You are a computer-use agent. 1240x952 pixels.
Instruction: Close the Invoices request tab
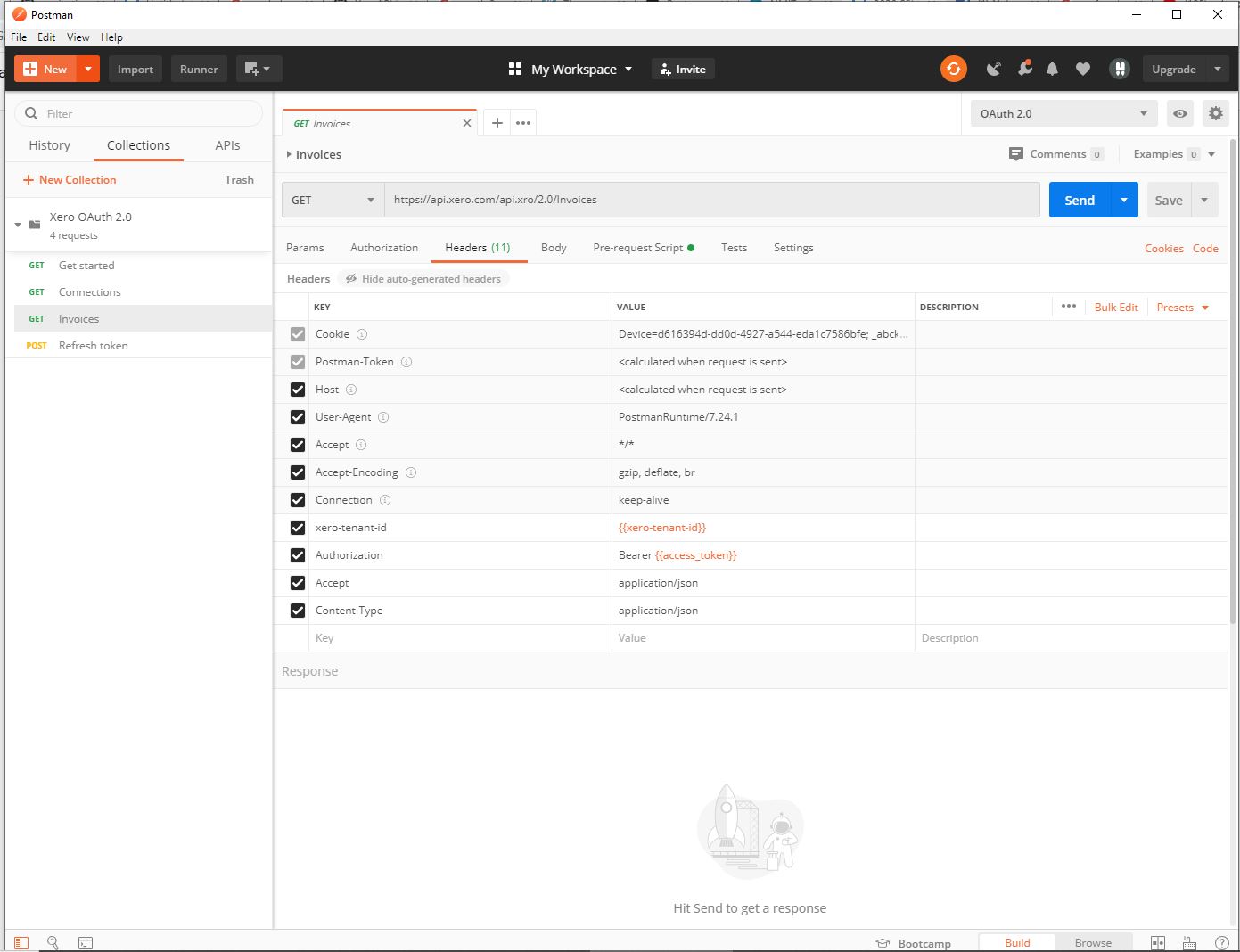[467, 123]
